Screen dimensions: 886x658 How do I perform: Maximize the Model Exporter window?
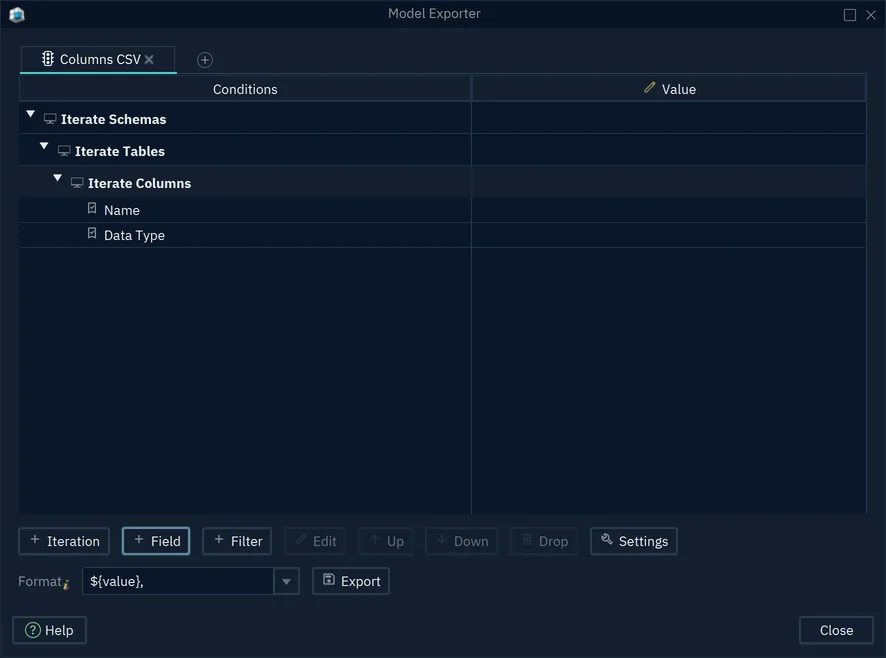[x=850, y=15]
